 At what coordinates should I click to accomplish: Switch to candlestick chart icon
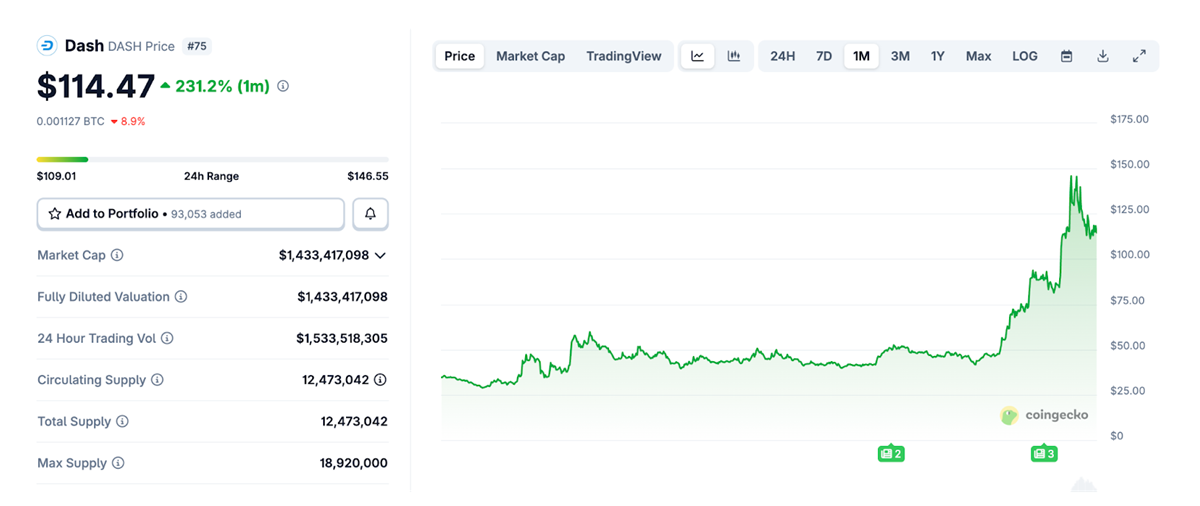pyautogui.click(x=734, y=56)
